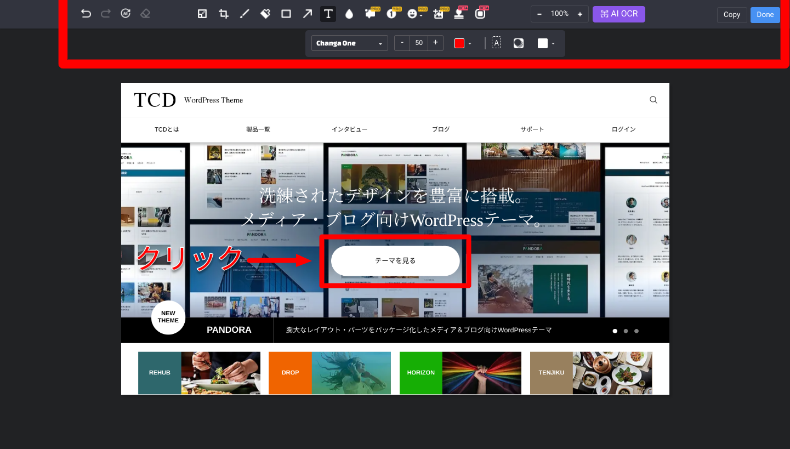Copy the edited screenshot

[x=732, y=15]
